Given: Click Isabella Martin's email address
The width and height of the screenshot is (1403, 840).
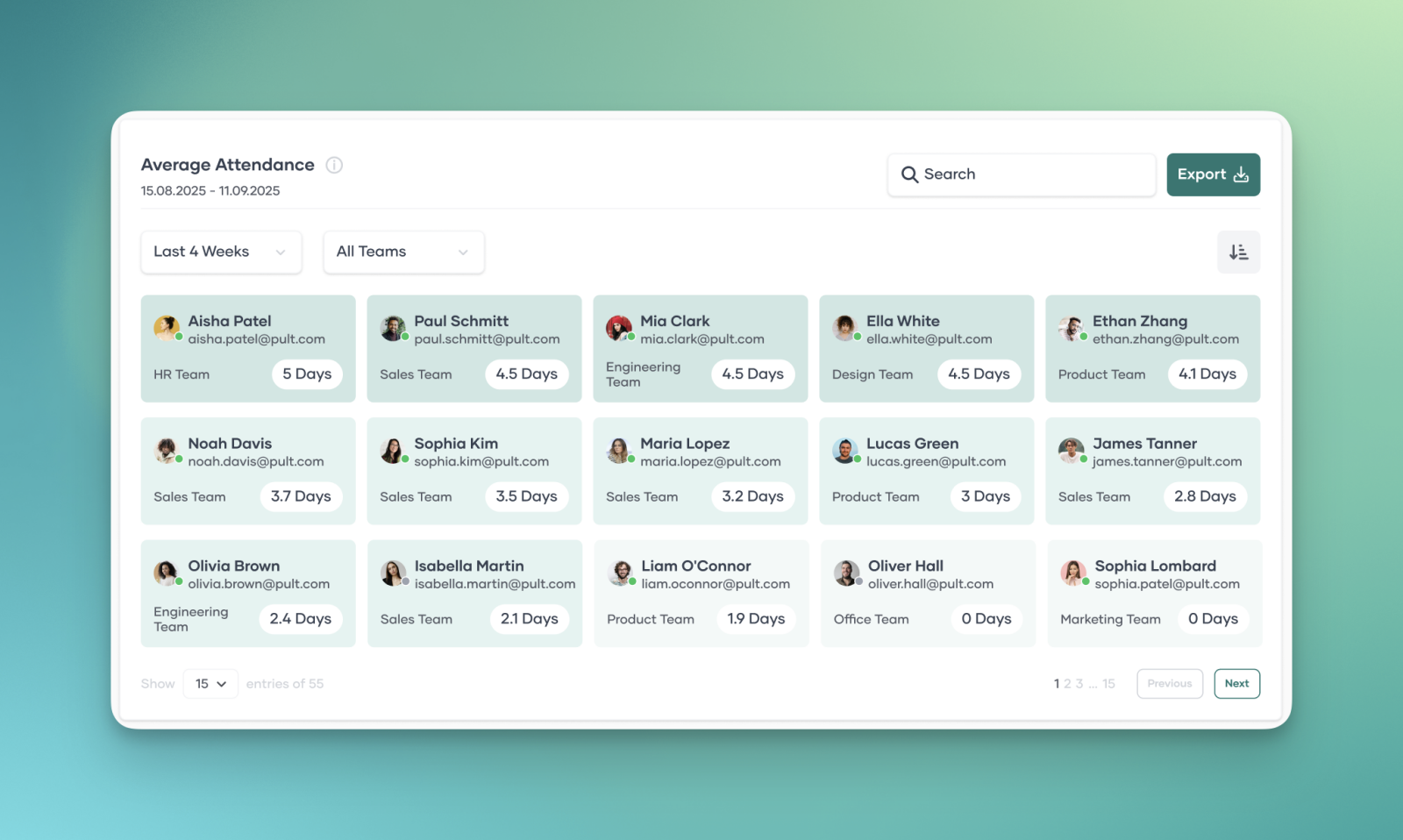Looking at the screenshot, I should click(495, 584).
